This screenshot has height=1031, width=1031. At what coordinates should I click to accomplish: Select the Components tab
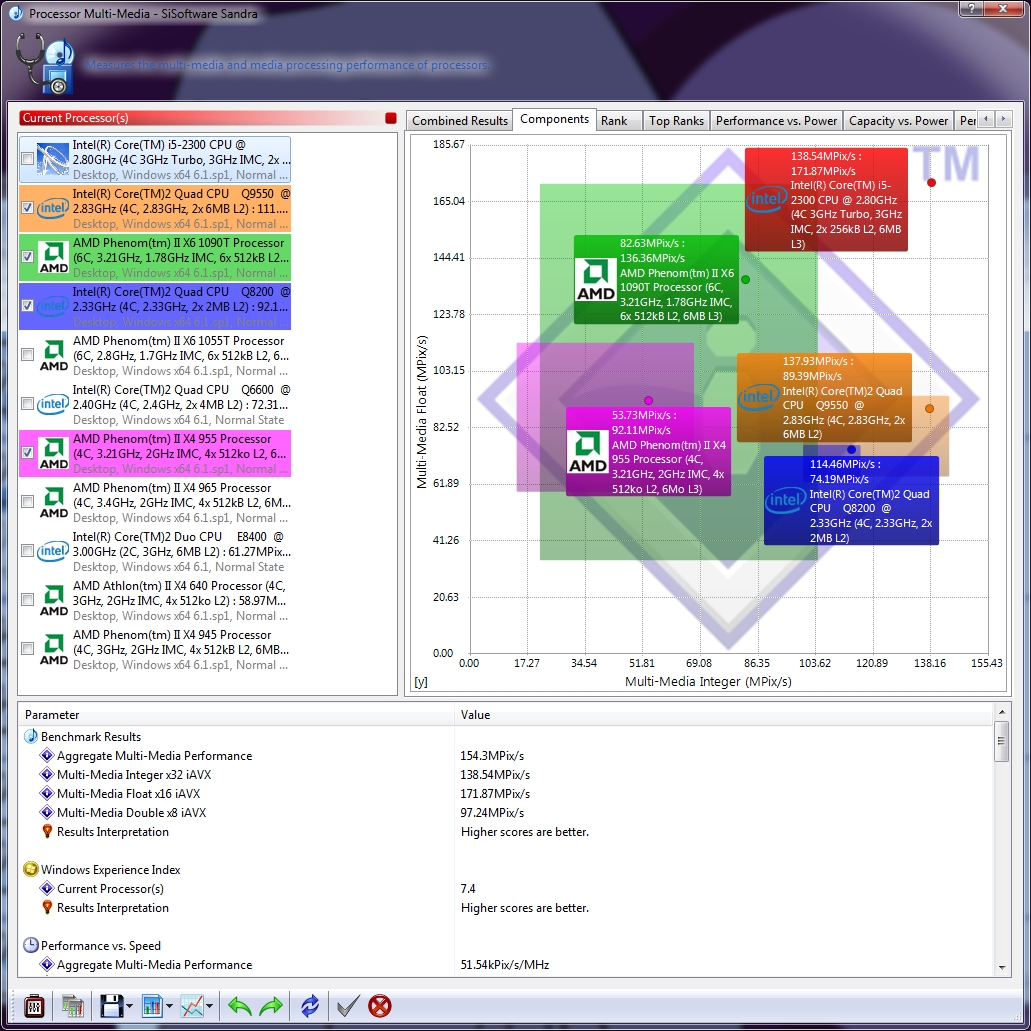pyautogui.click(x=554, y=119)
